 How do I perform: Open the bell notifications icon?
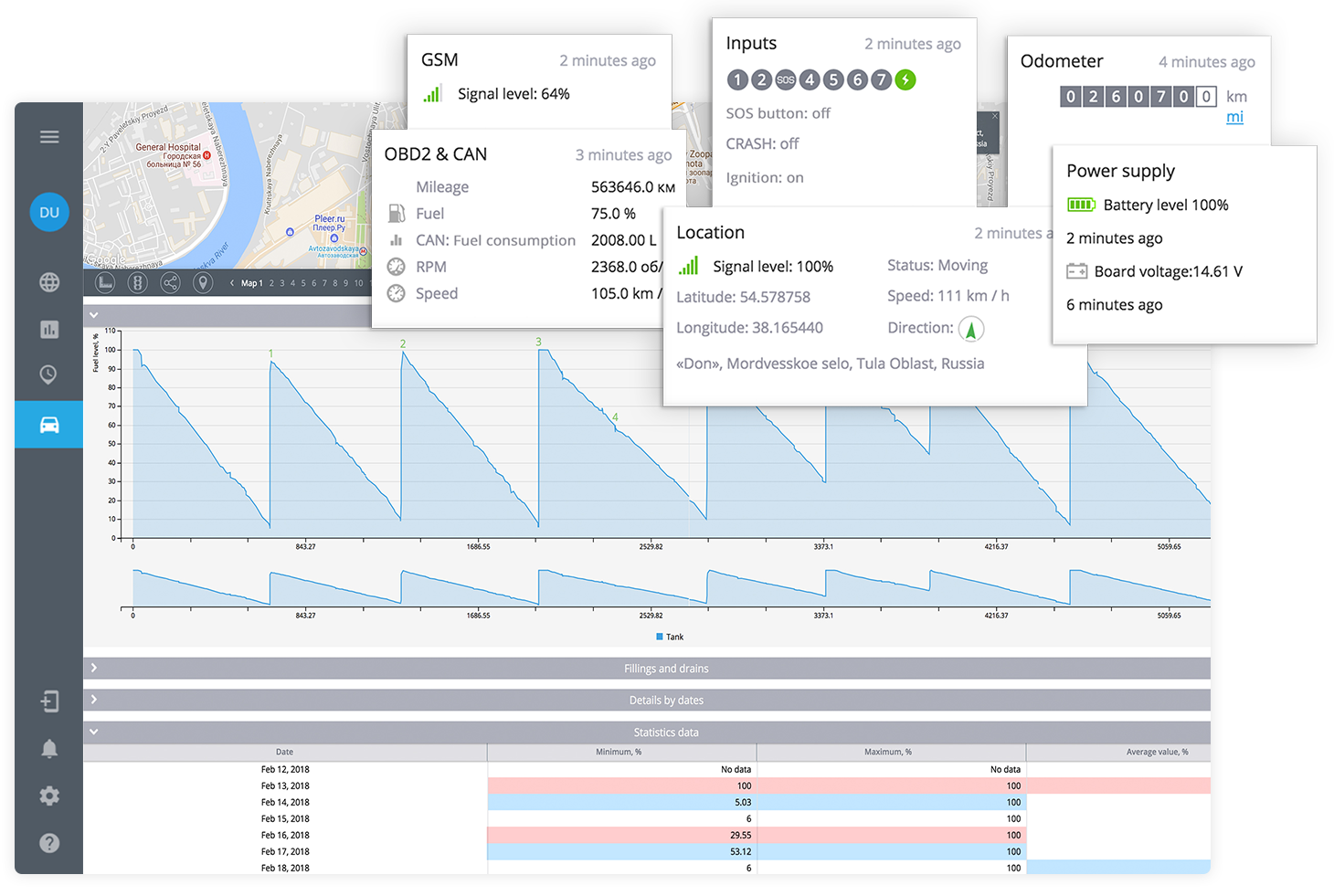point(49,749)
